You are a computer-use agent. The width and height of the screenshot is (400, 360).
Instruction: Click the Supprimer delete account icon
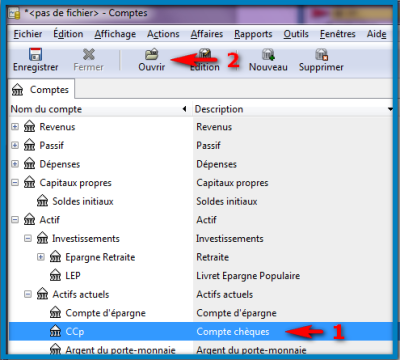point(321,54)
